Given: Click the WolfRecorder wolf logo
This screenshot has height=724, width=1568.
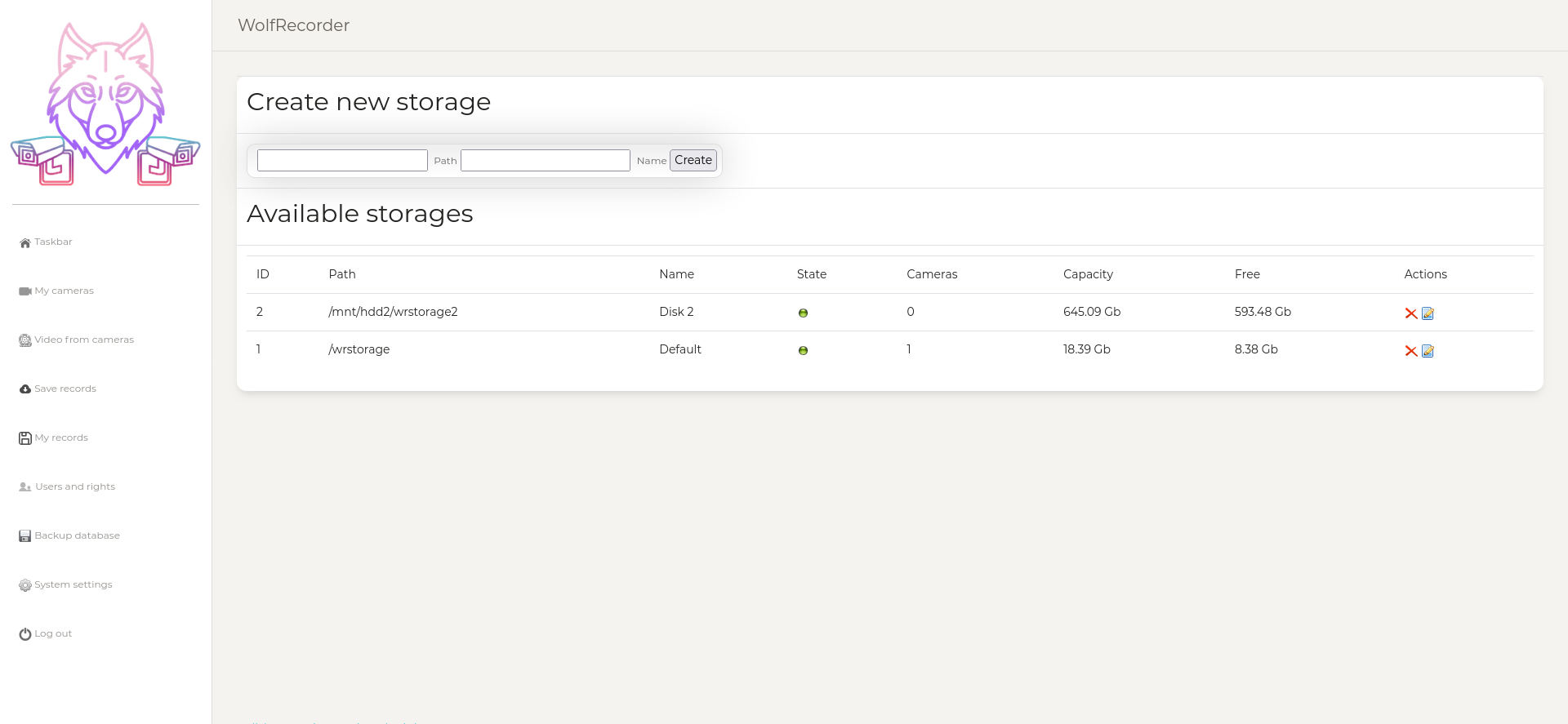Looking at the screenshot, I should point(105,104).
